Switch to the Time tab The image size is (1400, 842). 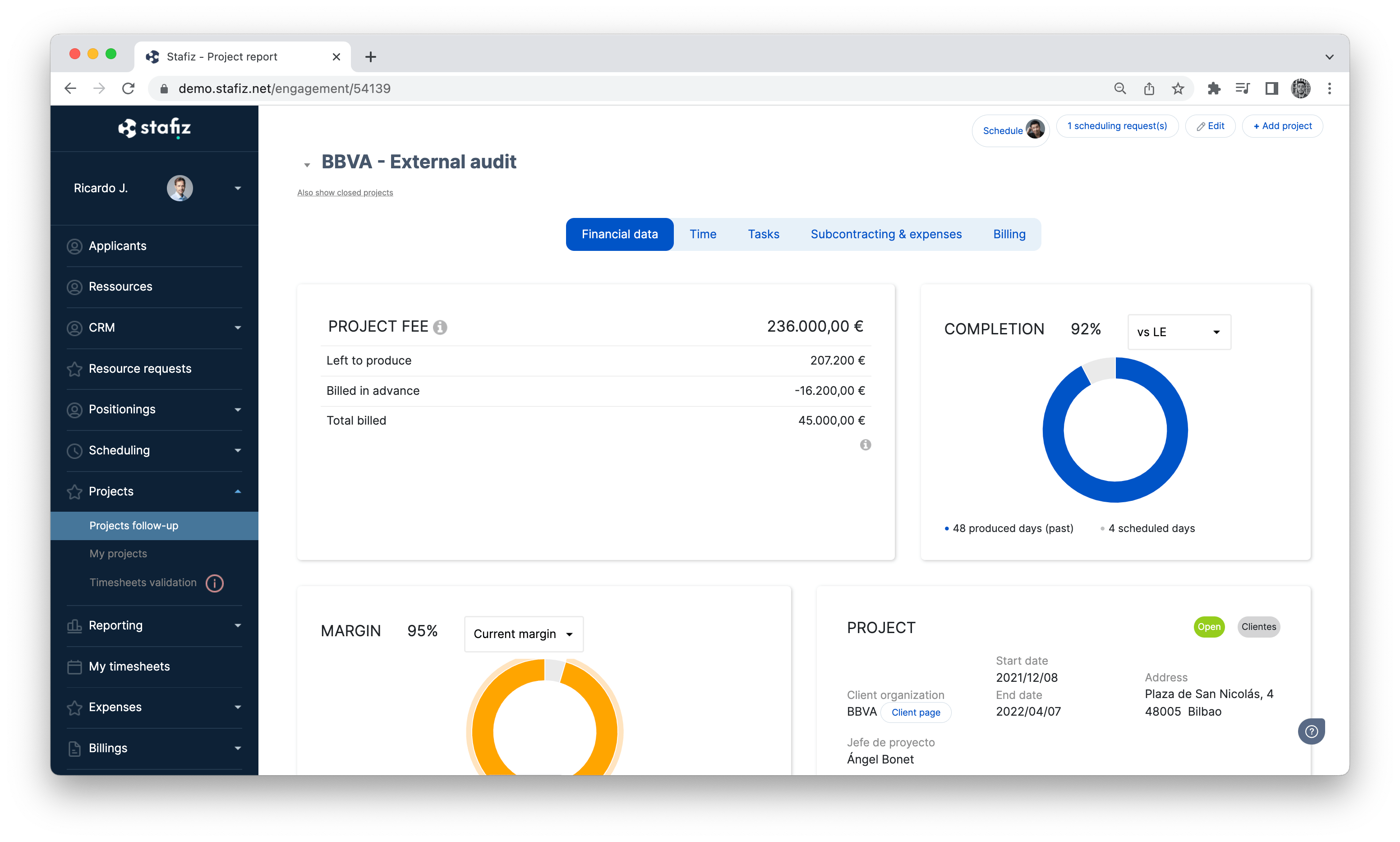click(x=703, y=234)
